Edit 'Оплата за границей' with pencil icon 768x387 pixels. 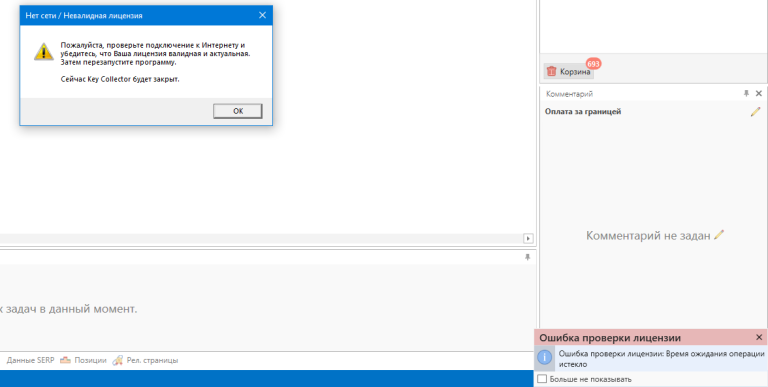[x=755, y=112]
